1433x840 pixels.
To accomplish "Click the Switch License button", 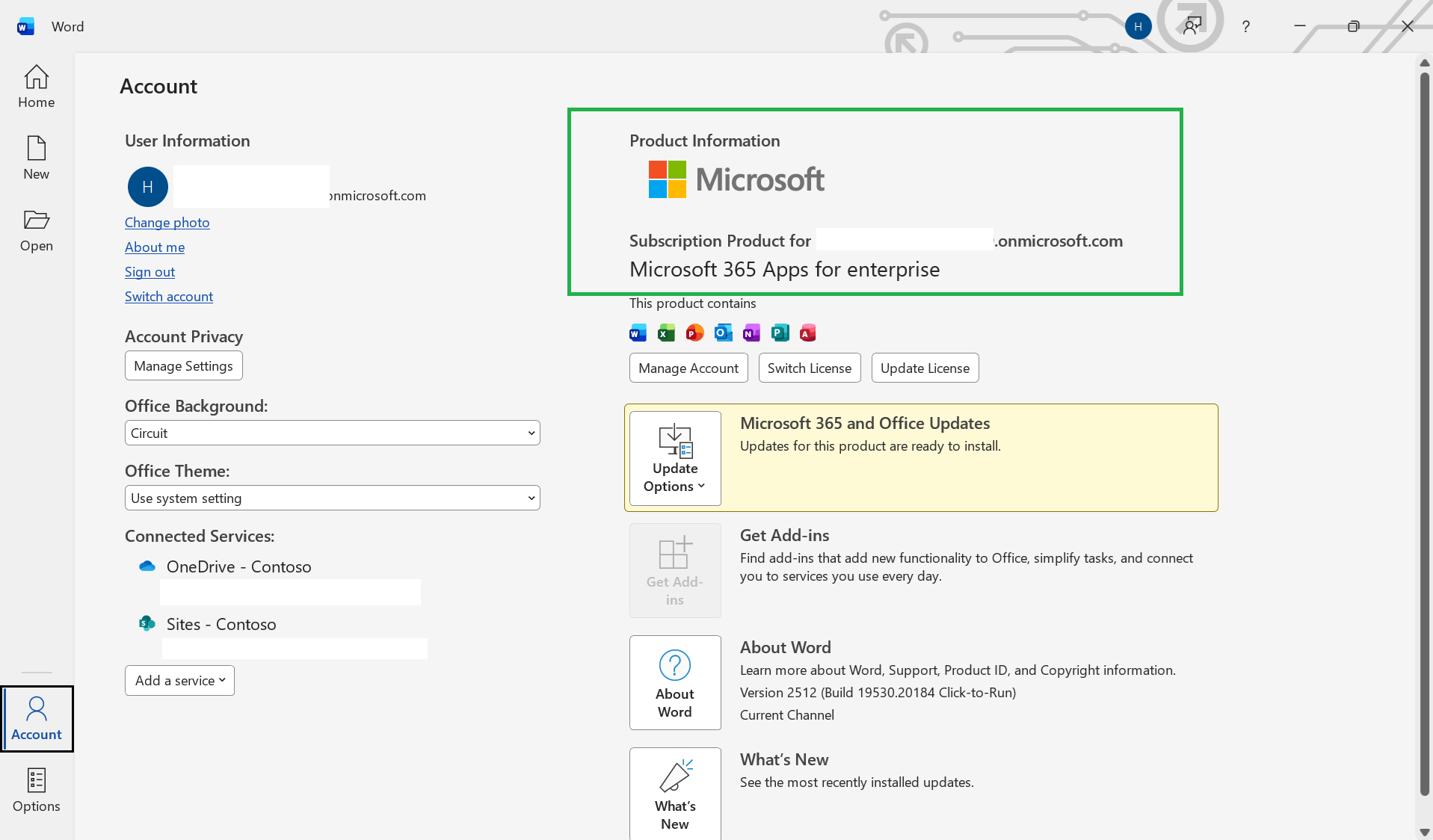I will tap(810, 368).
